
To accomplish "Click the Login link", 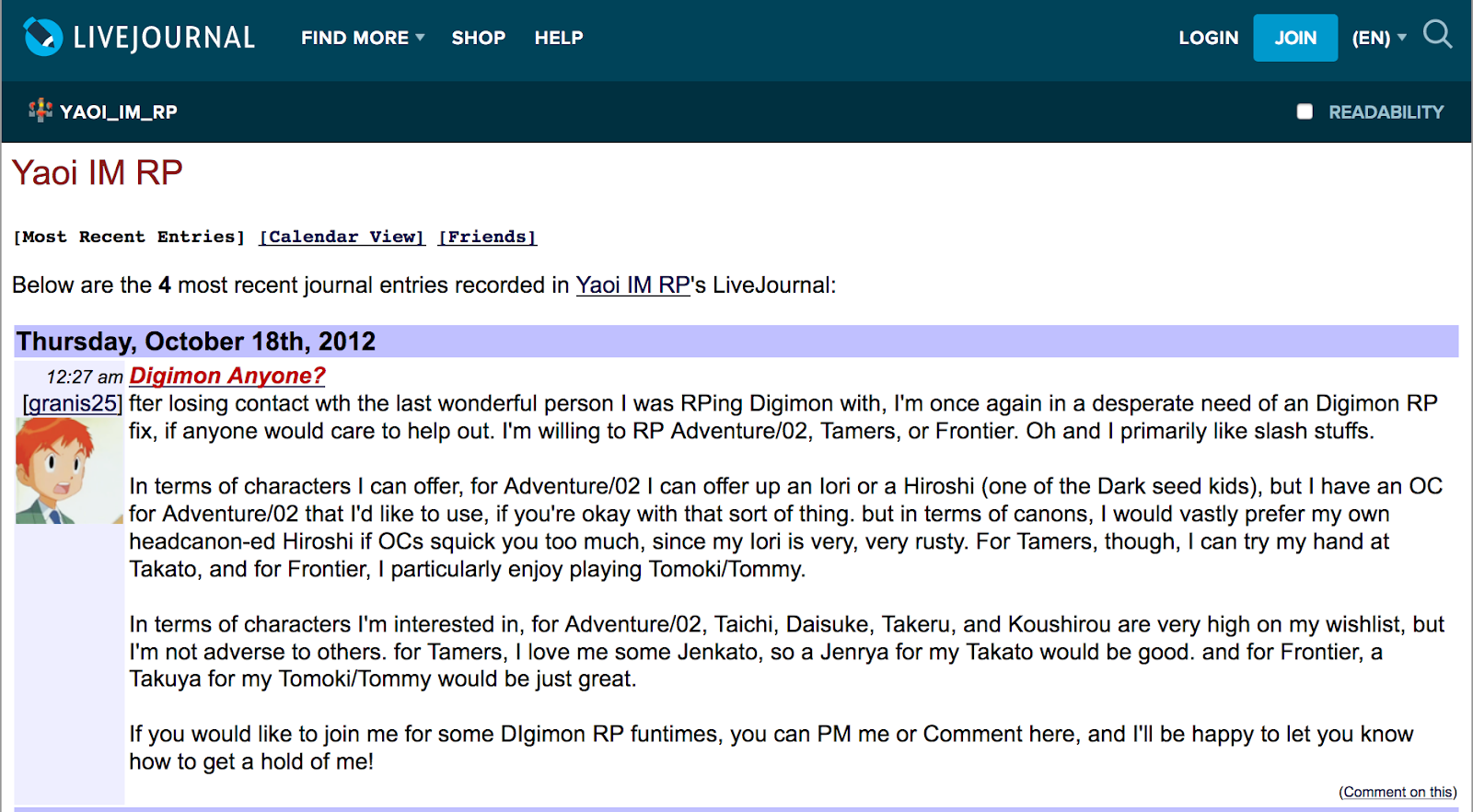I will pos(1209,38).
